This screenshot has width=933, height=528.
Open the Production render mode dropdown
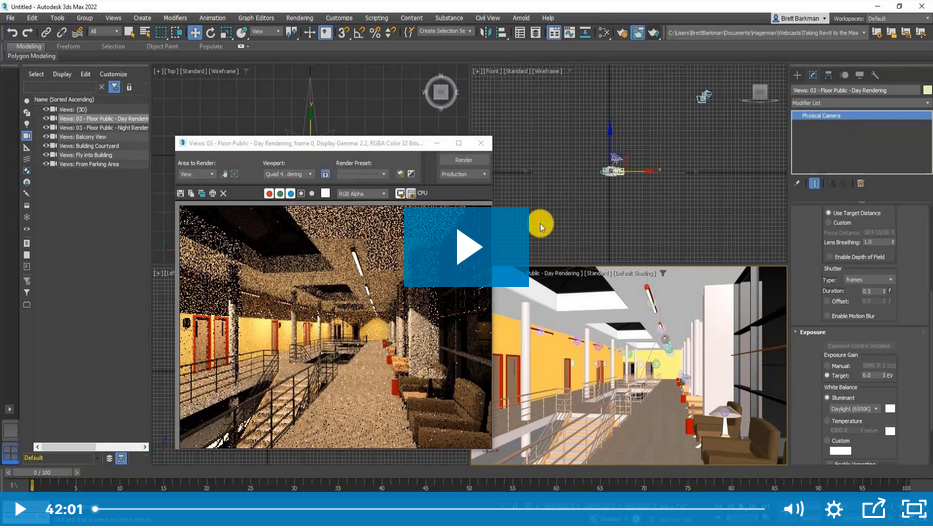click(x=464, y=174)
